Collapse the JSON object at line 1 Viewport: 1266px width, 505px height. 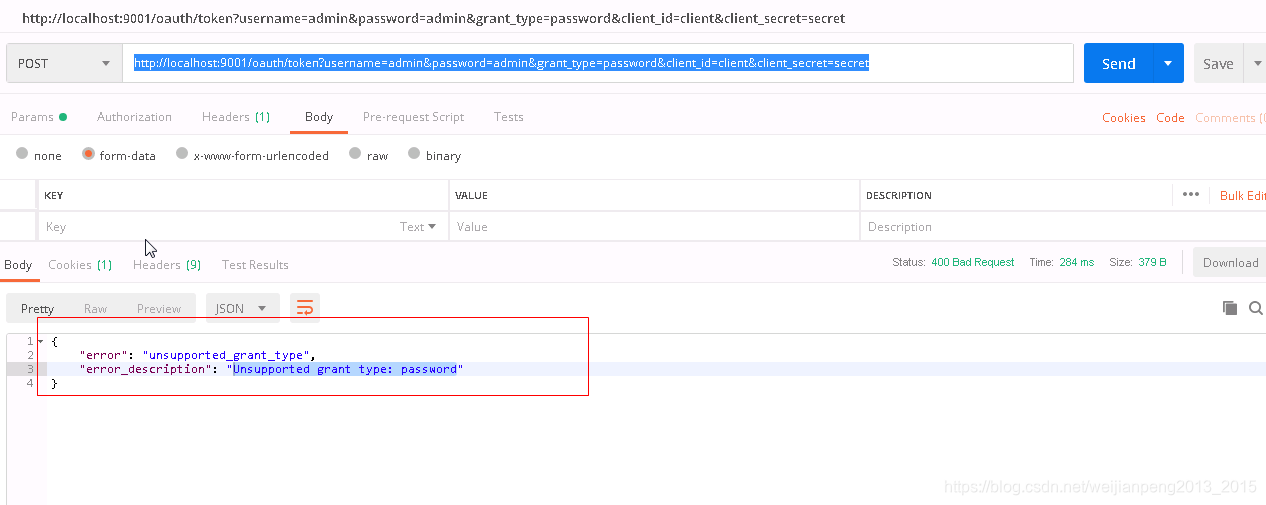(40, 342)
